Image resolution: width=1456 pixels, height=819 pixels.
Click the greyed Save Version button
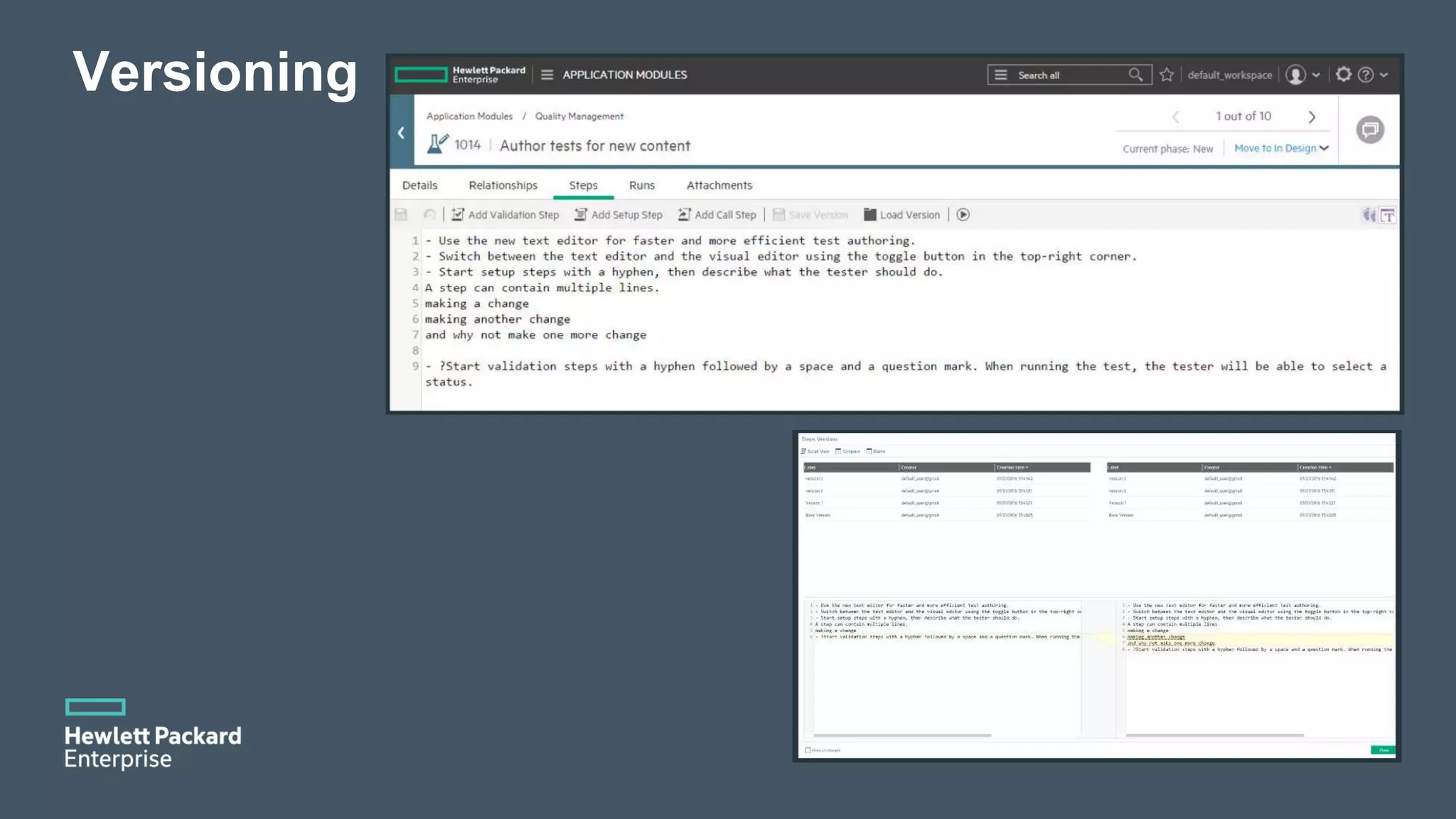[810, 215]
